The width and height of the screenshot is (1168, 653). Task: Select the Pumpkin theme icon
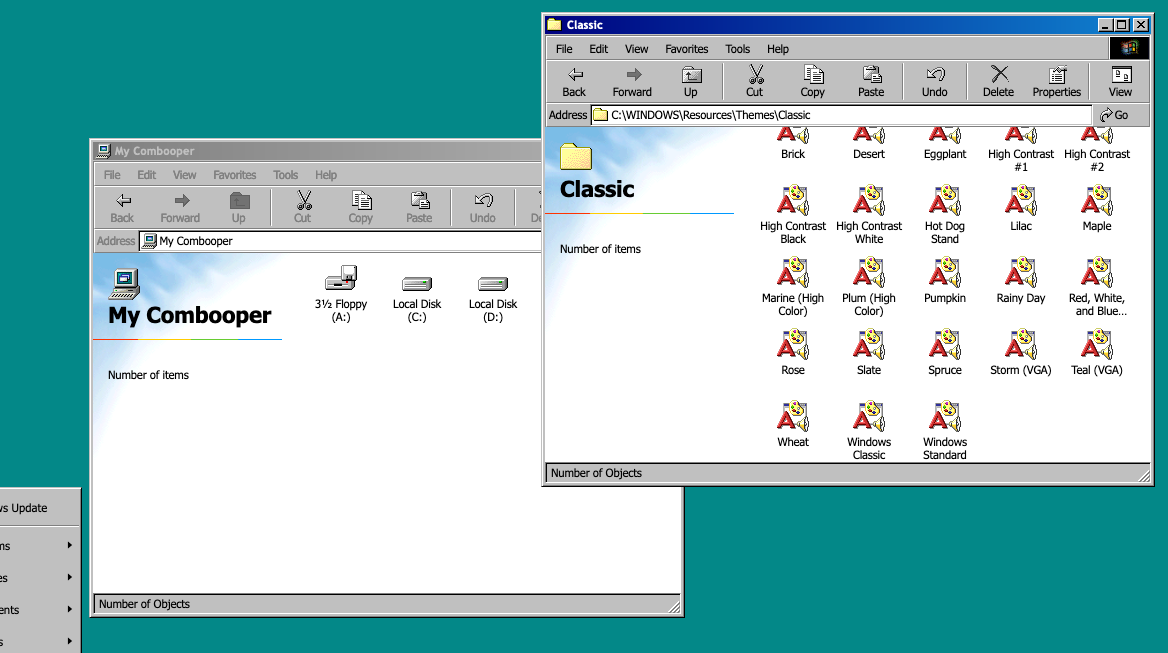[944, 273]
